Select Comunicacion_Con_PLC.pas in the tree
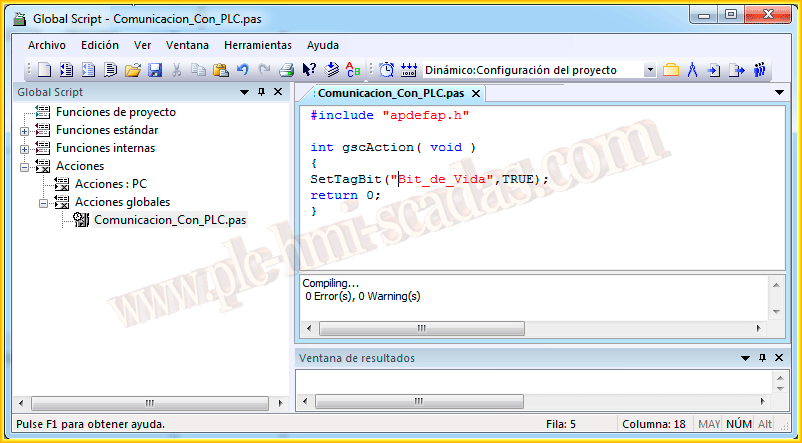The width and height of the screenshot is (802, 443). coord(169,220)
